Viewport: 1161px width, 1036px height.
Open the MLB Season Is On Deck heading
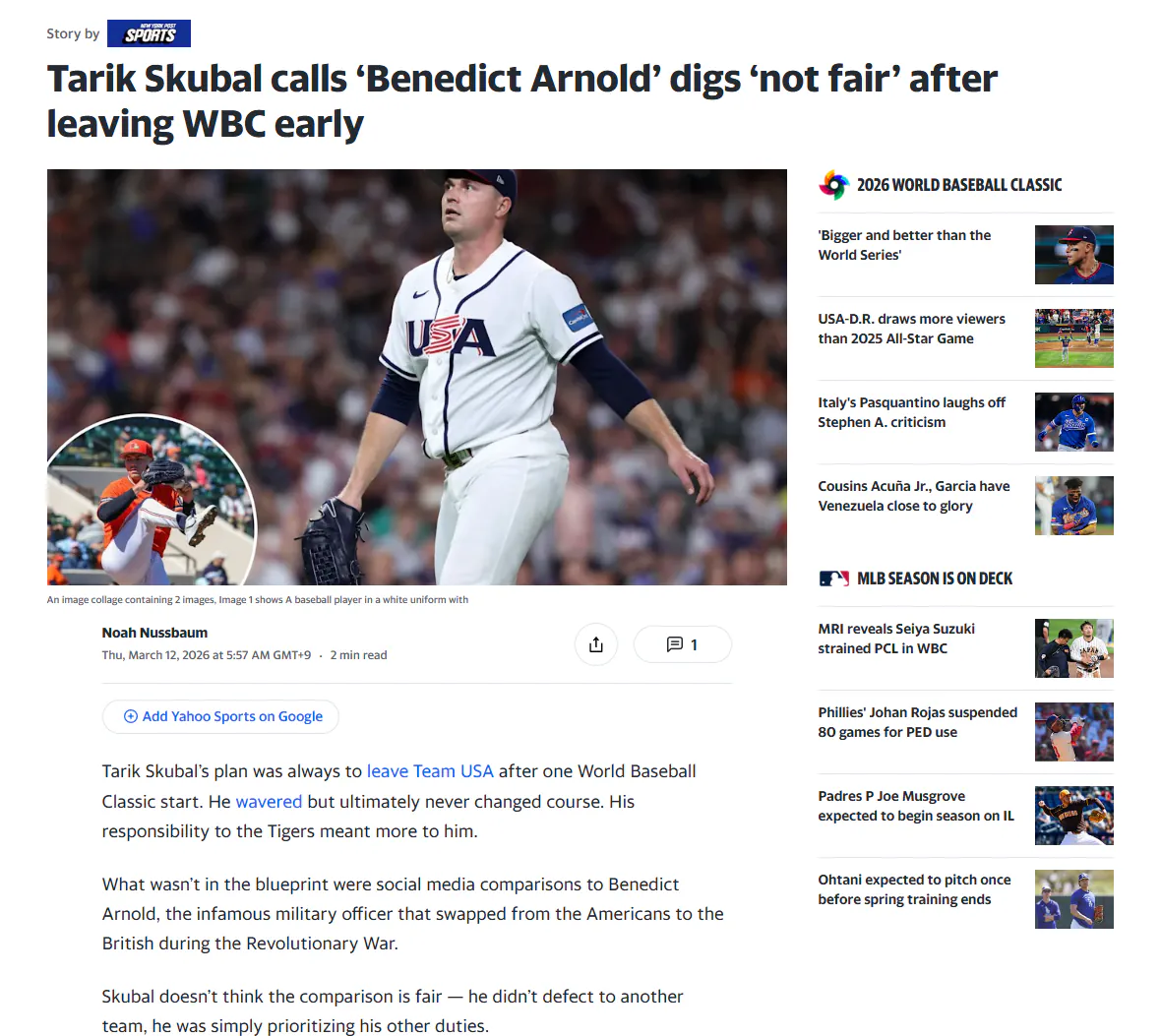click(935, 579)
